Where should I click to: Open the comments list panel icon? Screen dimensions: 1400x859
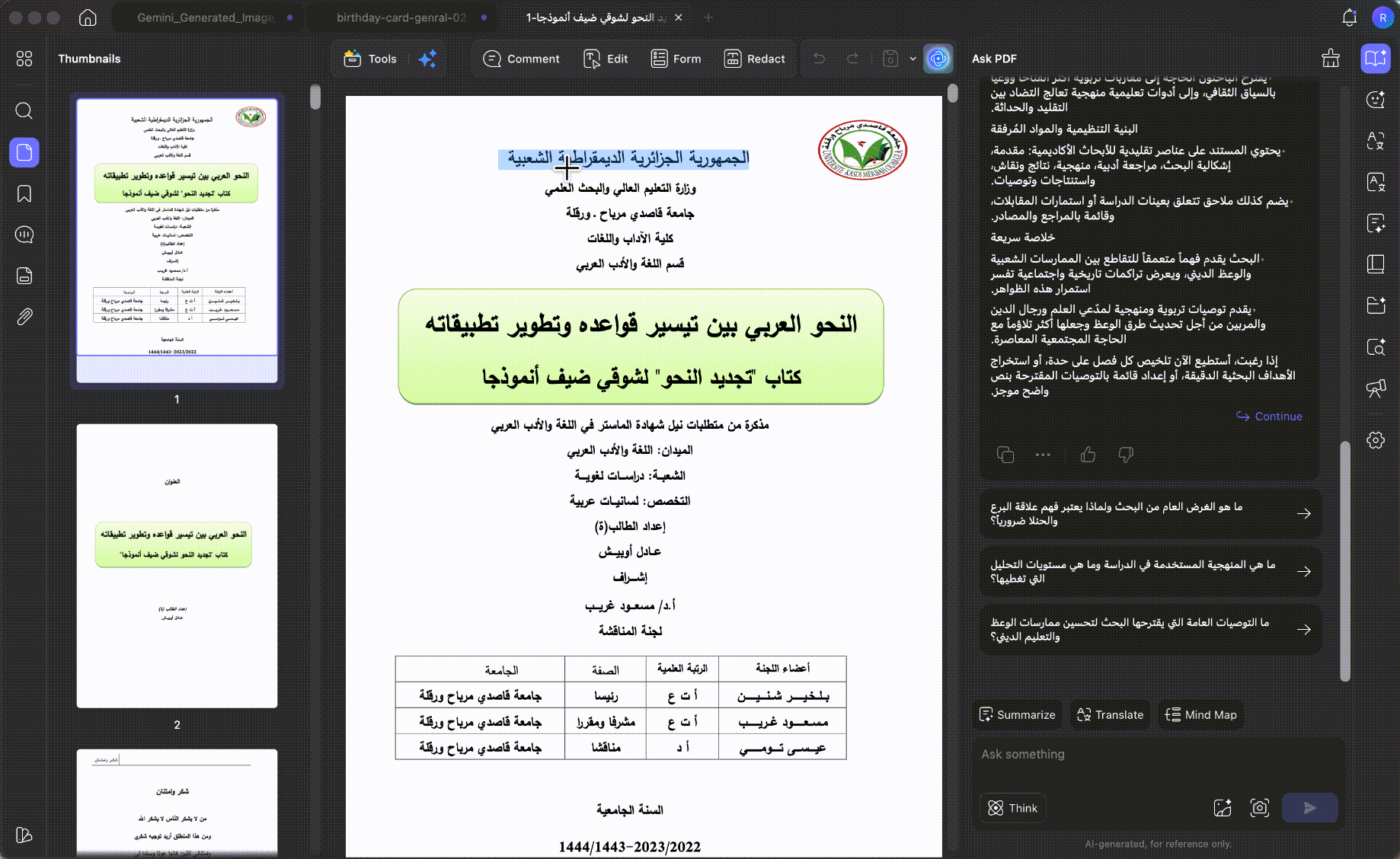pos(24,235)
